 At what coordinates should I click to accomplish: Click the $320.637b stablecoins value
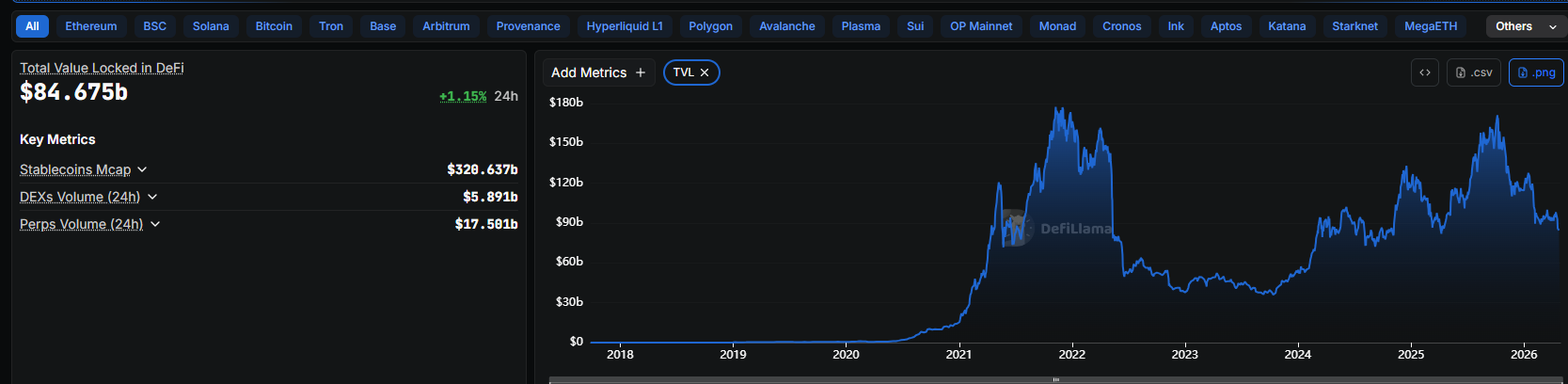tap(483, 169)
